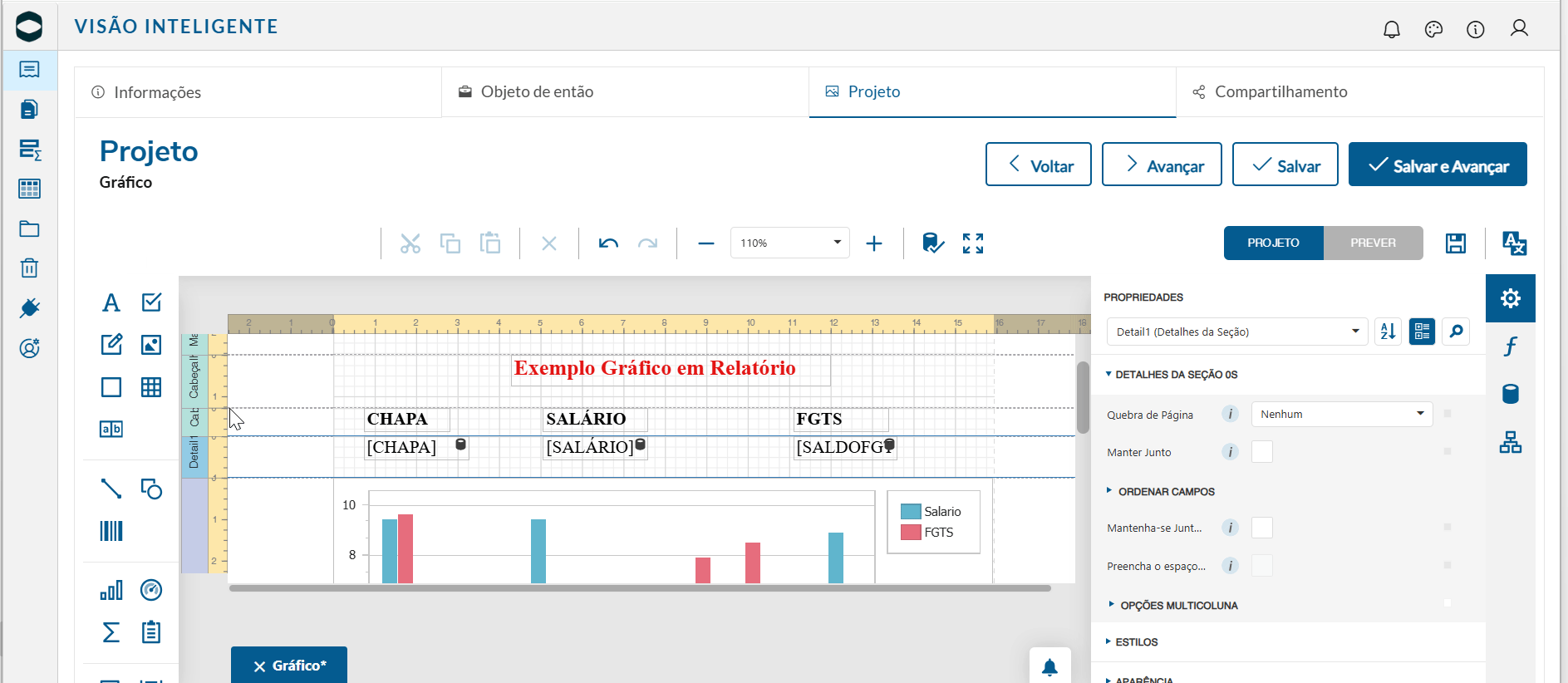The image size is (1568, 683).
Task: Open the localization translate icon
Action: coord(1514,243)
